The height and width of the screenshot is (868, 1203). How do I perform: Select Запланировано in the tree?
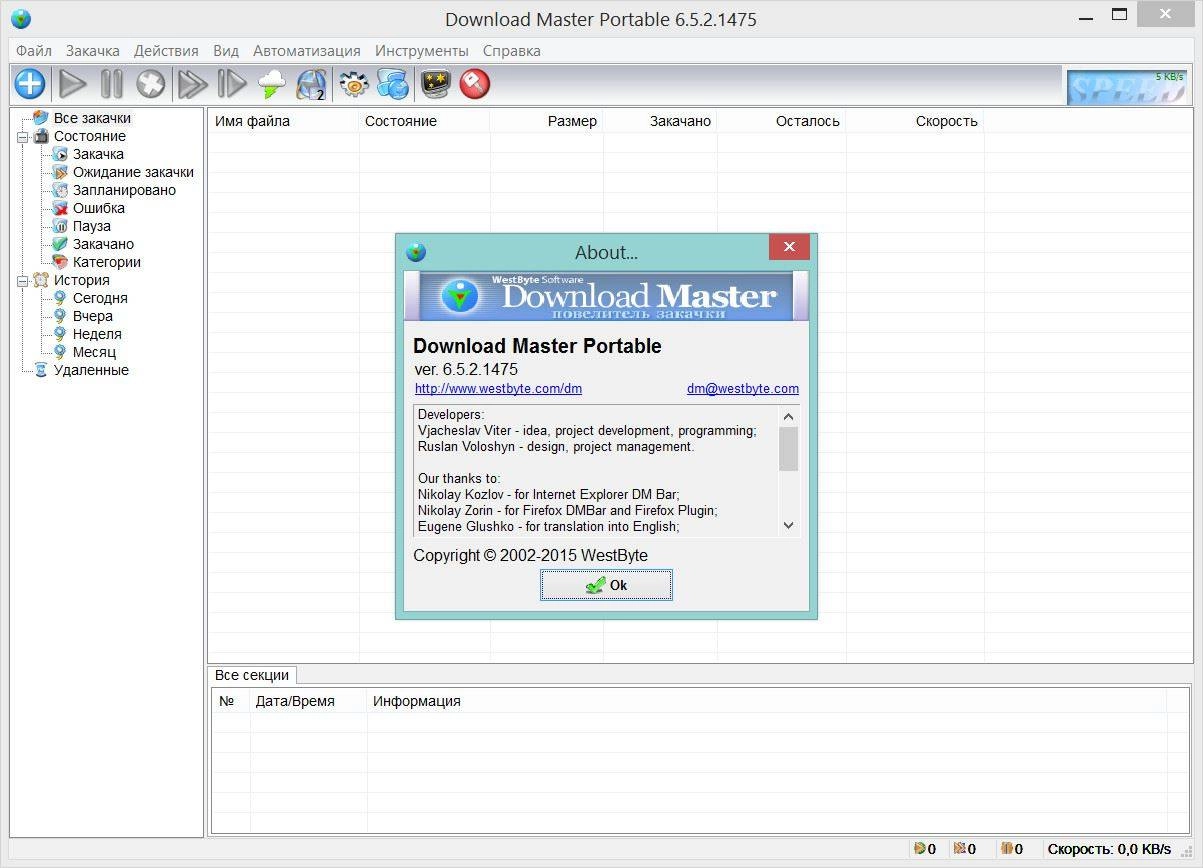click(124, 190)
